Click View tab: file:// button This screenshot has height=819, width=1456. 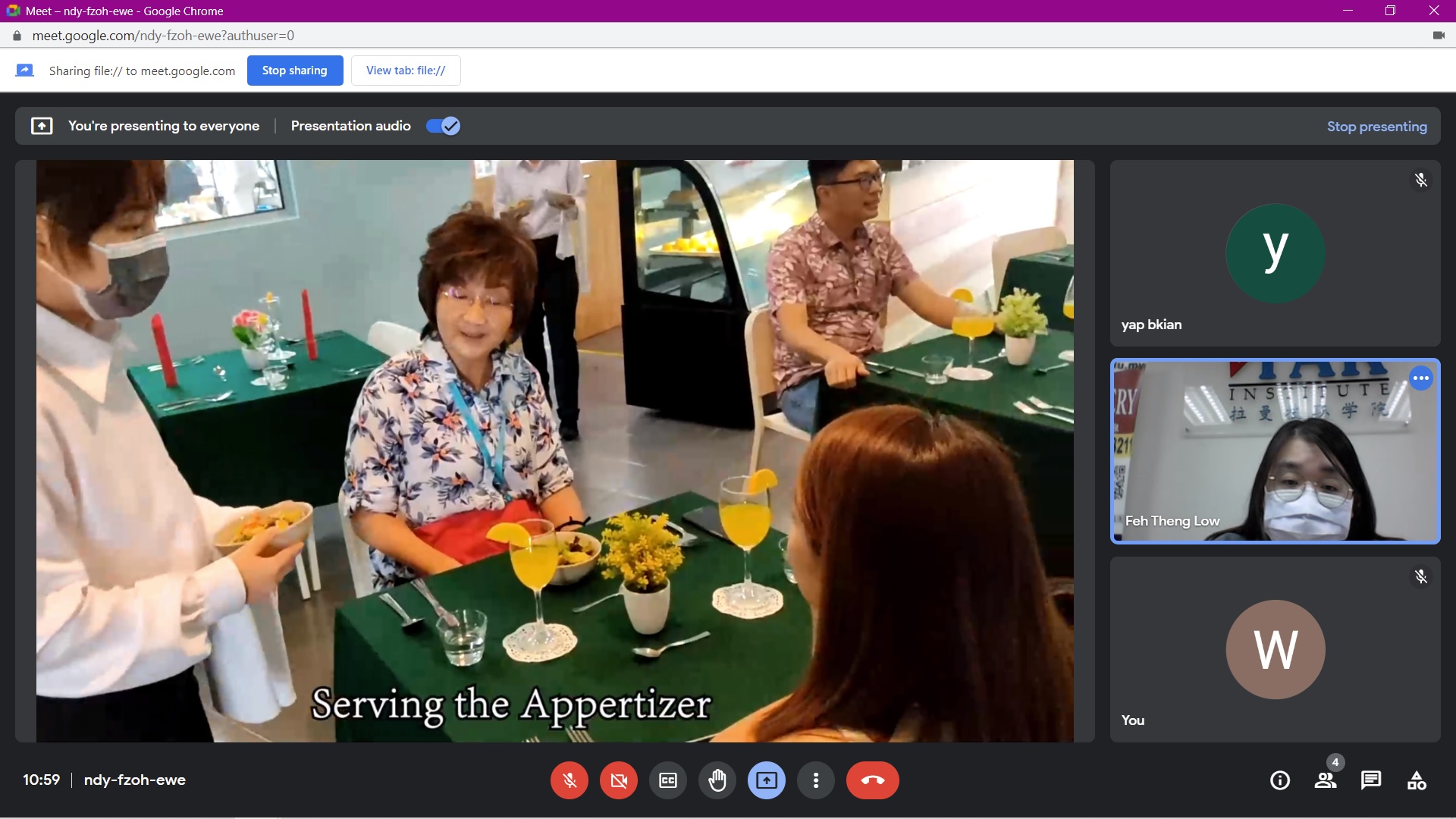click(406, 71)
